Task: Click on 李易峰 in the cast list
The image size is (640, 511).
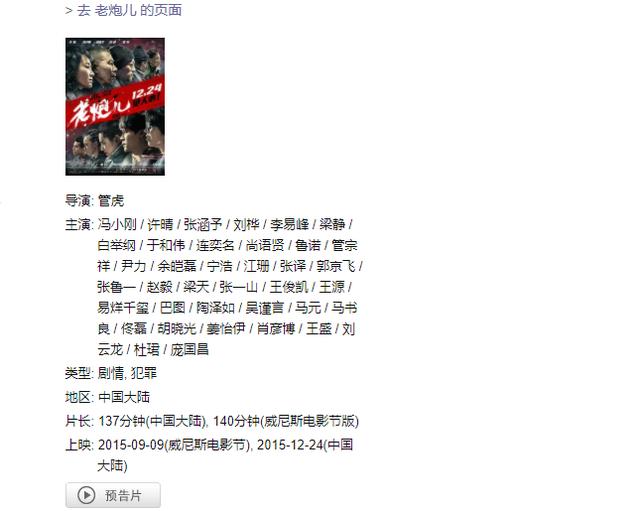Action: pyautogui.click(x=289, y=224)
